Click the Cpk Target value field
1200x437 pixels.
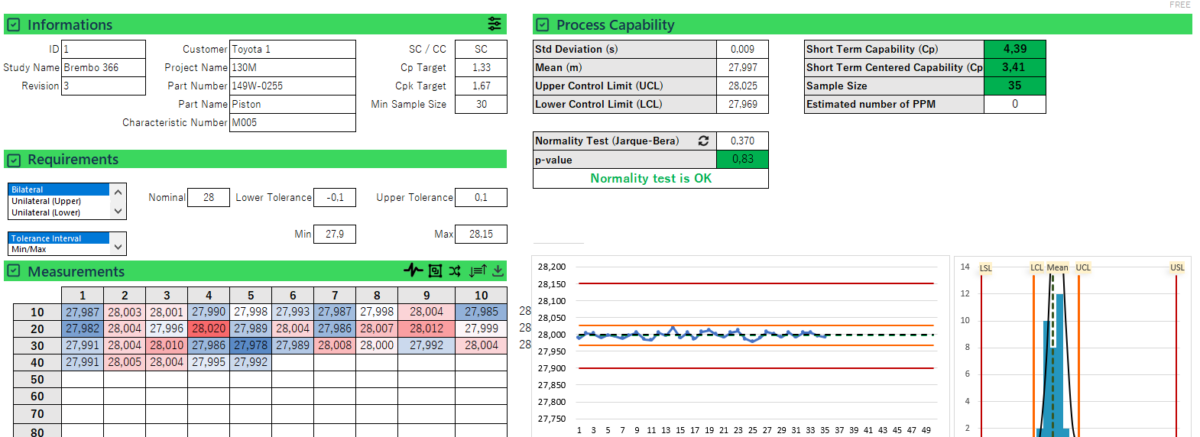point(480,86)
